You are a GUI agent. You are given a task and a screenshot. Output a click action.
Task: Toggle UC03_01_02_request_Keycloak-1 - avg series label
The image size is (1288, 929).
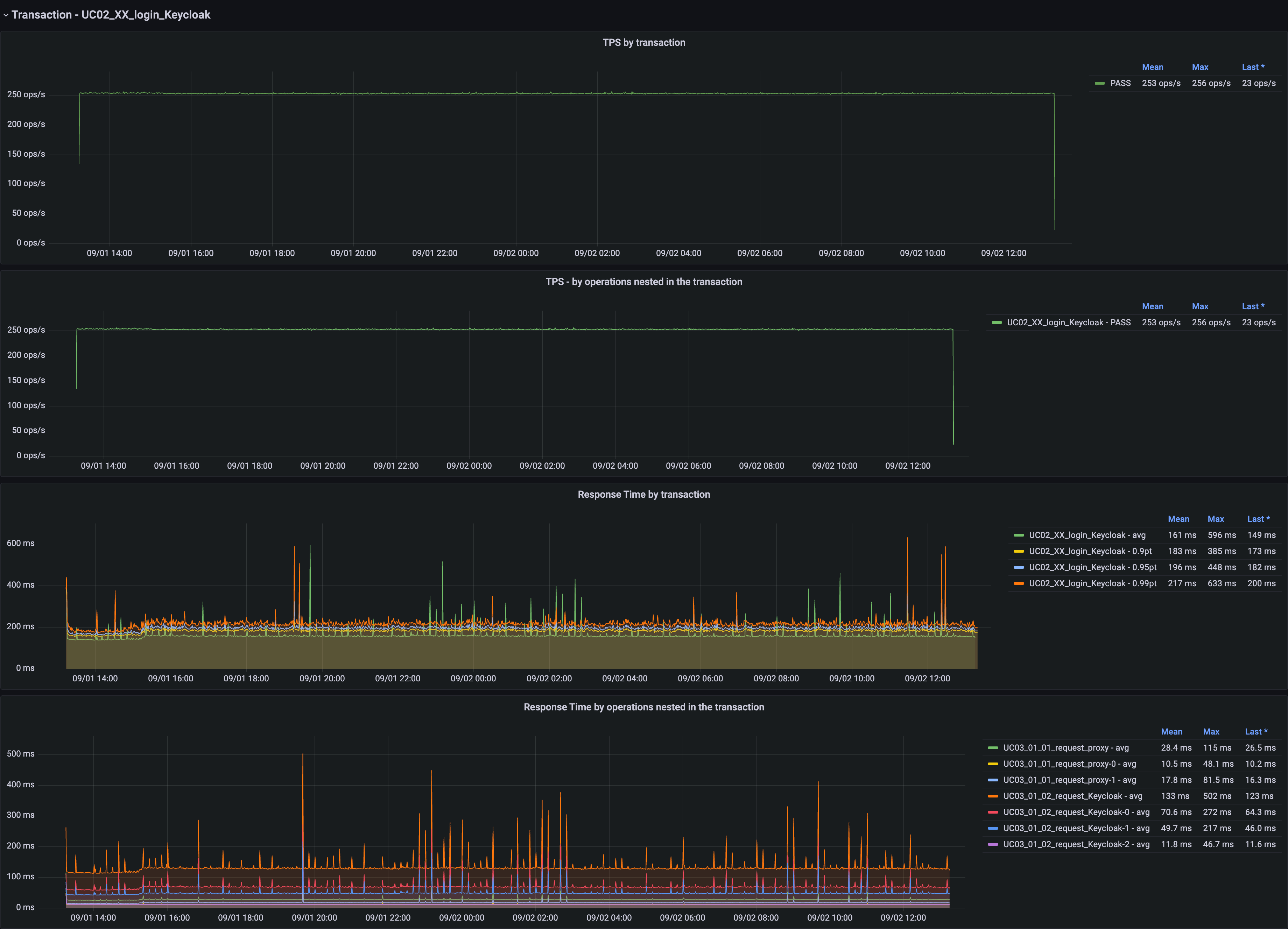(1076, 829)
